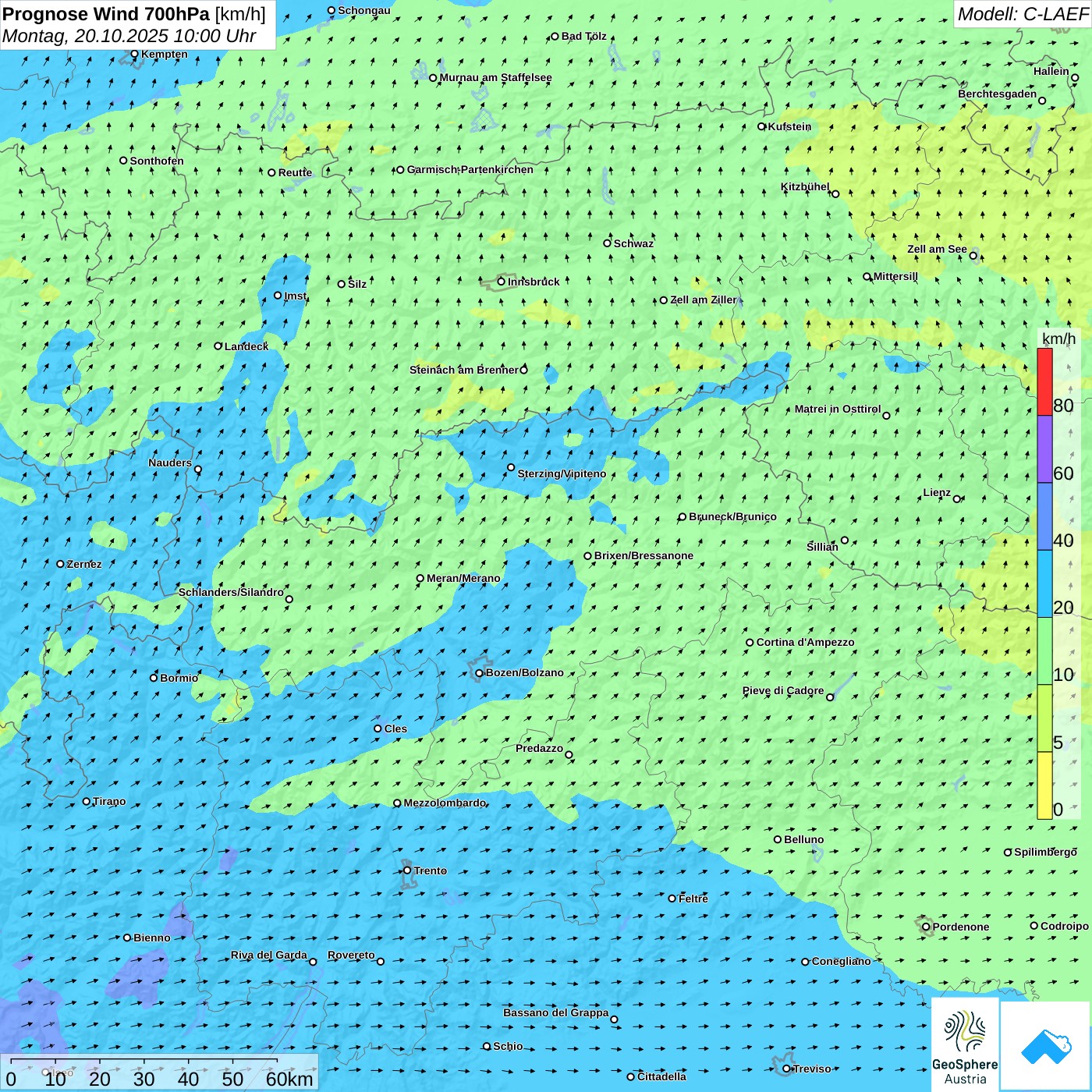Screen dimensions: 1092x1092
Task: Click the Trento city marker
Action: [407, 870]
